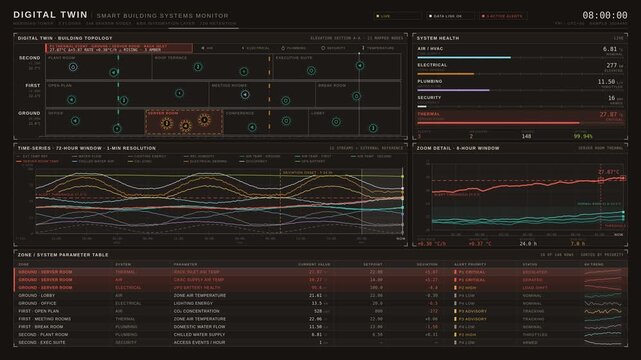This screenshot has width=641, height=360.
Task: Click Chilled Water Supply parameter cell
Action: 199,335
